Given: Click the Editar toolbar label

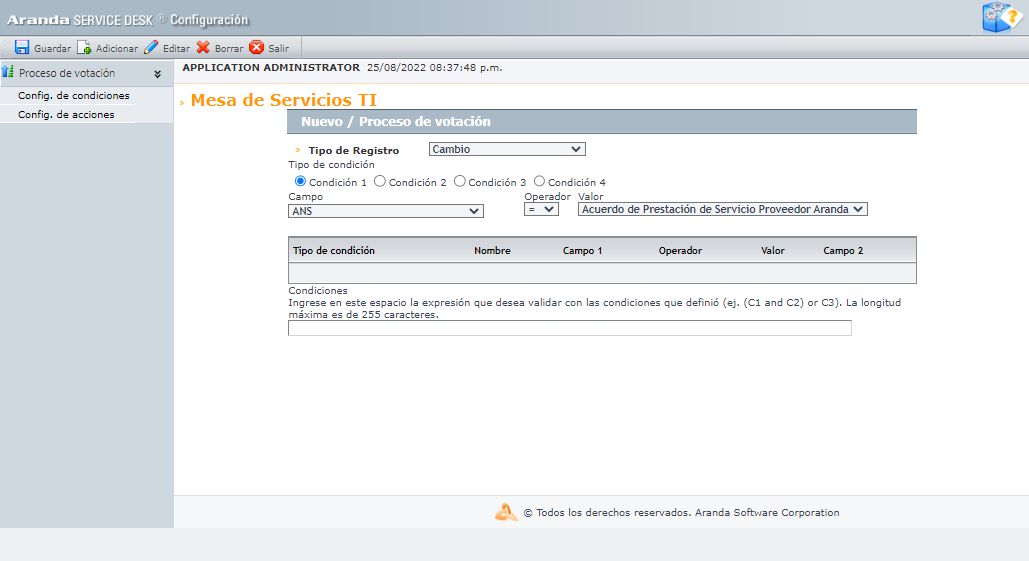Looking at the screenshot, I should (176, 49).
